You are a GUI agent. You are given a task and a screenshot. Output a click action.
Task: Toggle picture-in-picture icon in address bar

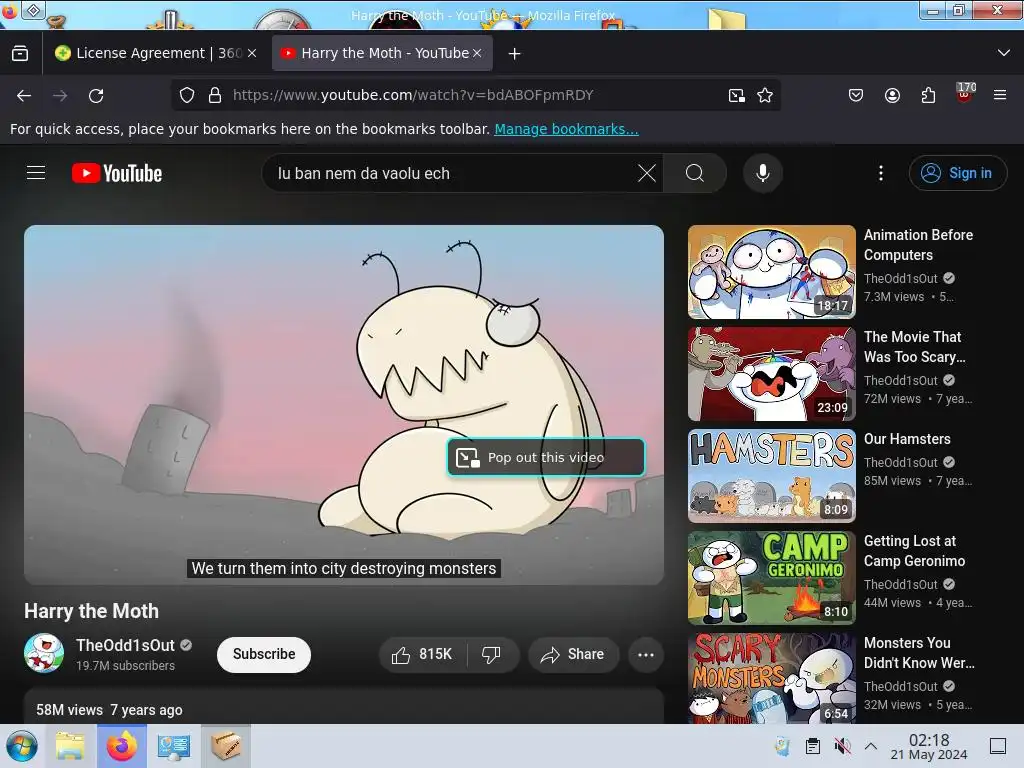point(737,95)
